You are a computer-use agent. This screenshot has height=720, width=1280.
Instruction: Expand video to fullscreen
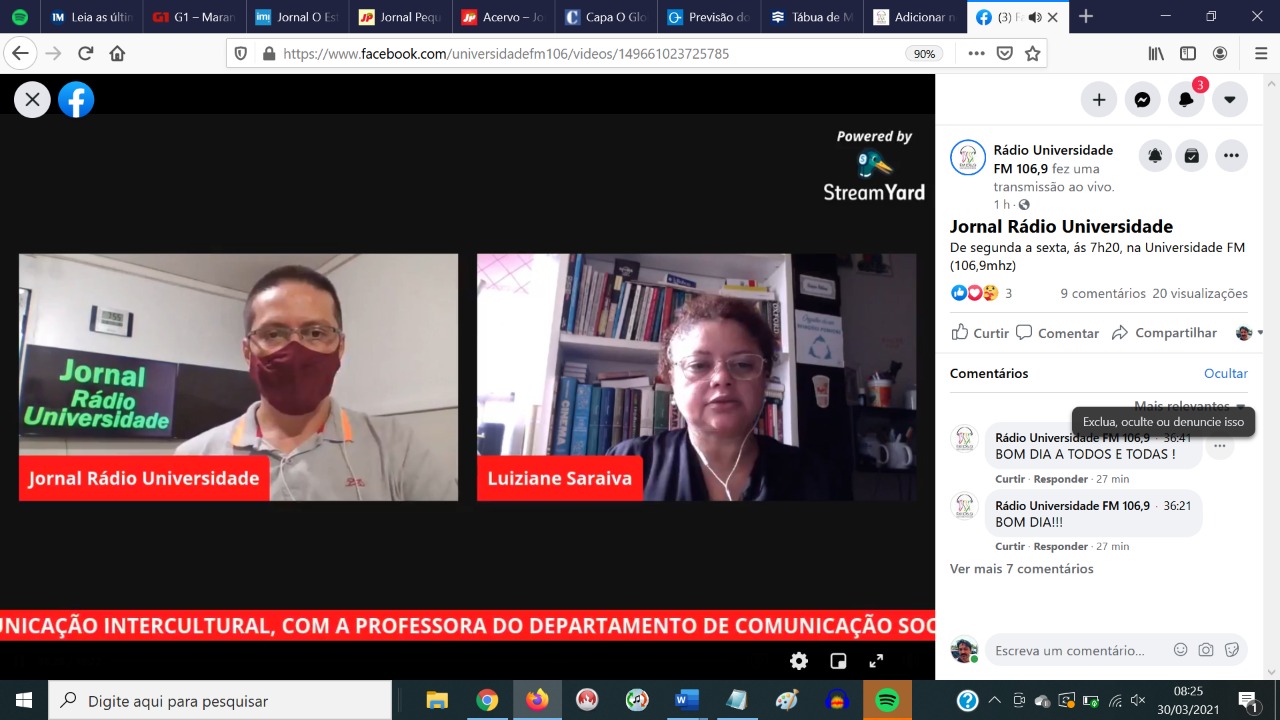tap(876, 661)
